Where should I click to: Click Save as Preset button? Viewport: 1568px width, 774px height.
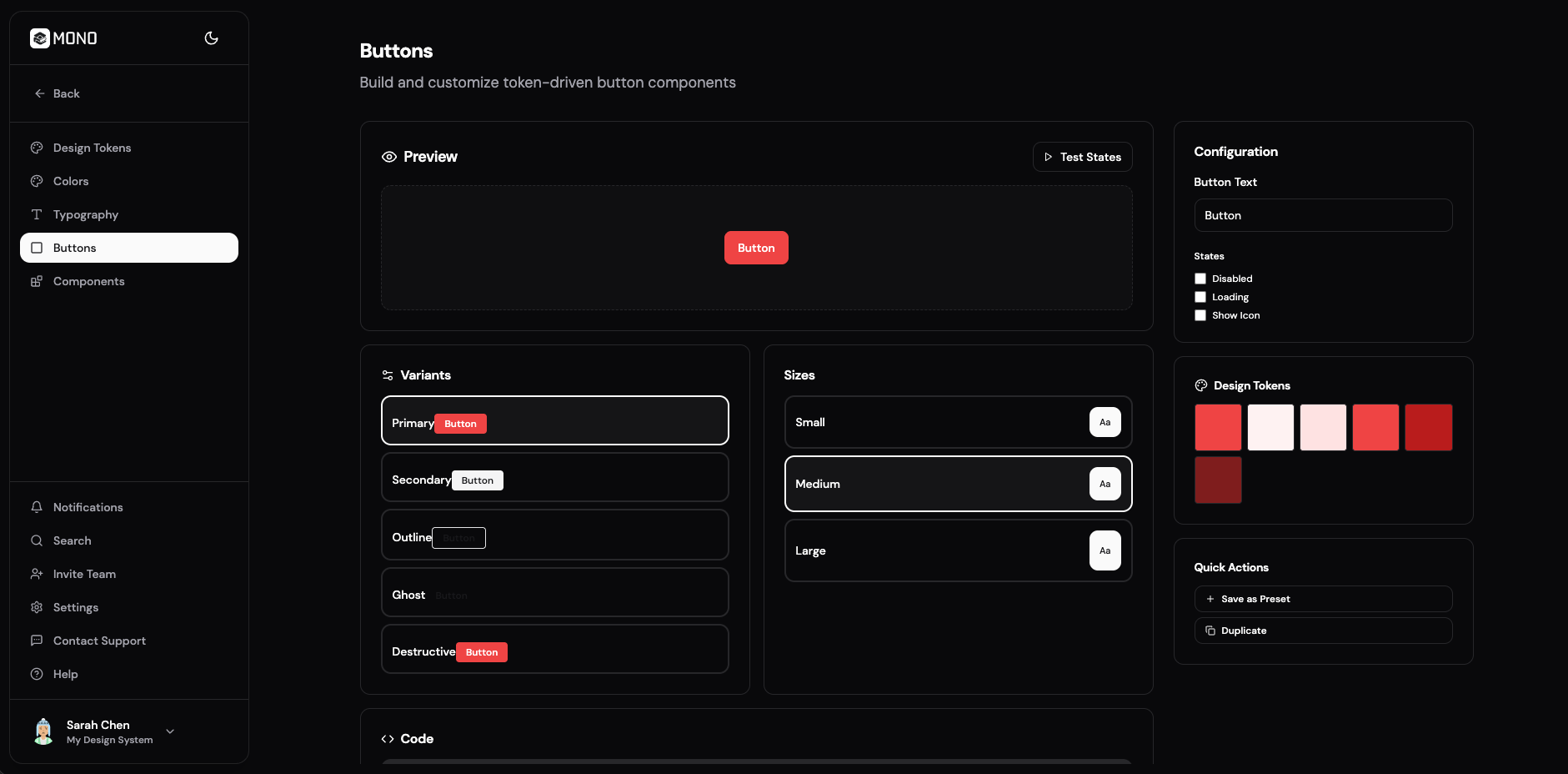pyautogui.click(x=1322, y=599)
